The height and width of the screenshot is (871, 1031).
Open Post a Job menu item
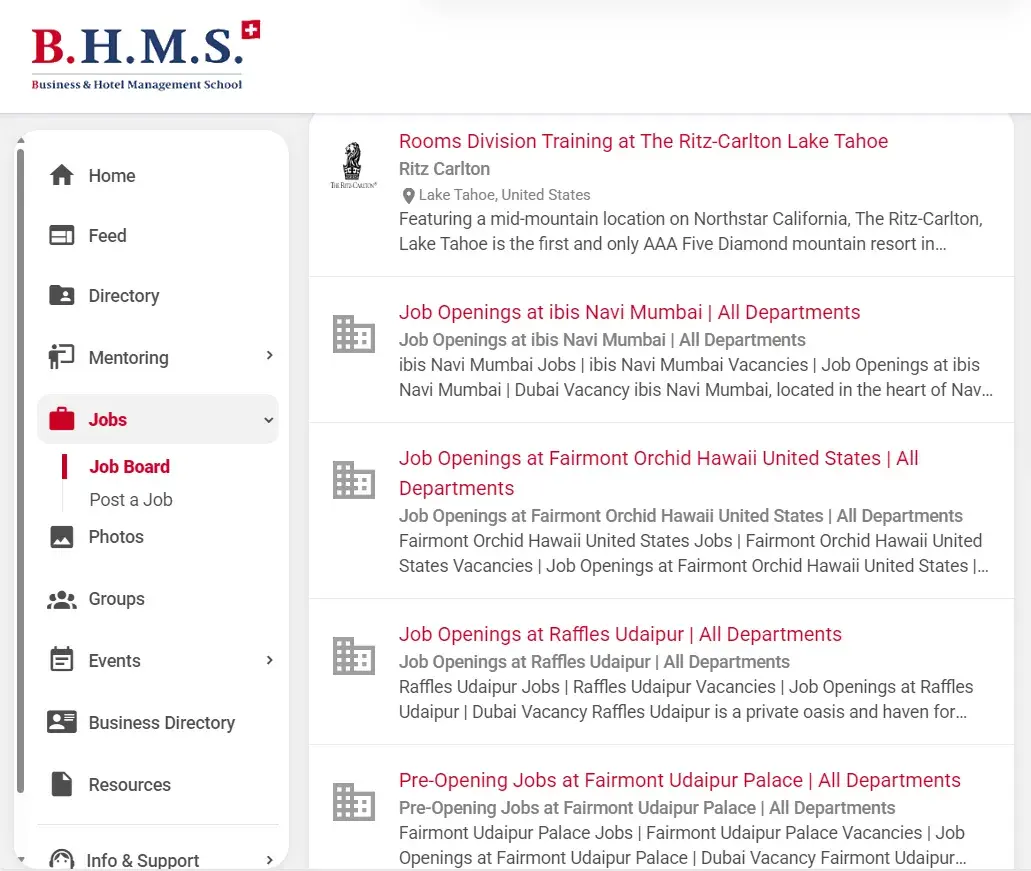point(131,500)
